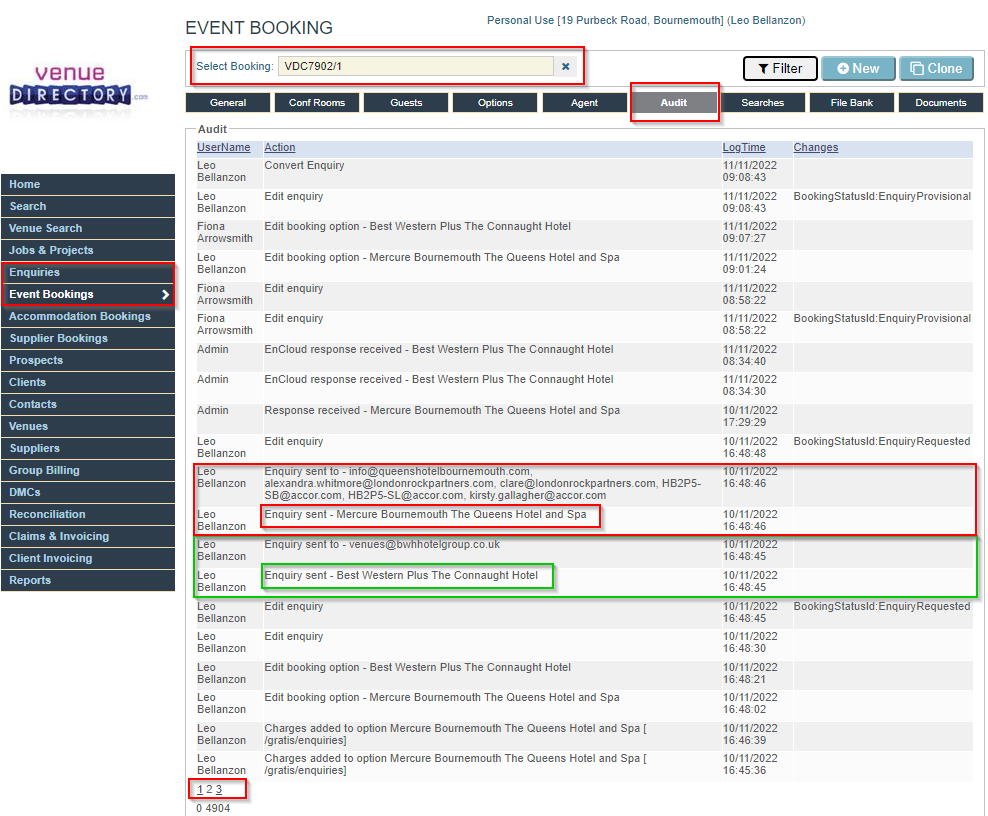Sort audit by LogTime column

pyautogui.click(x=744, y=147)
